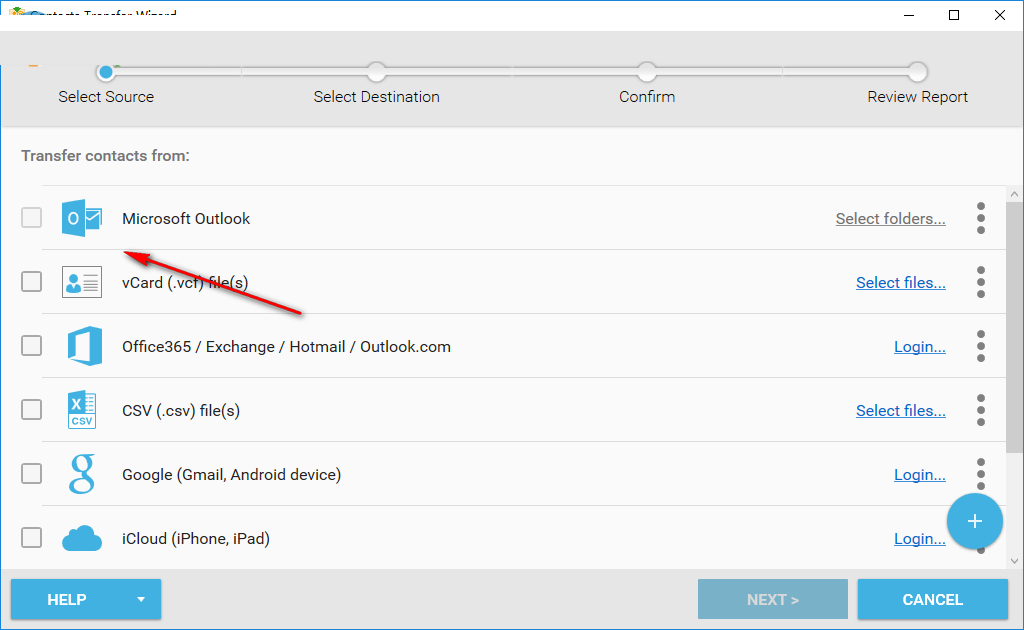Click the iCloud (iPhone, iPad) label
The height and width of the screenshot is (630, 1024).
pos(195,539)
